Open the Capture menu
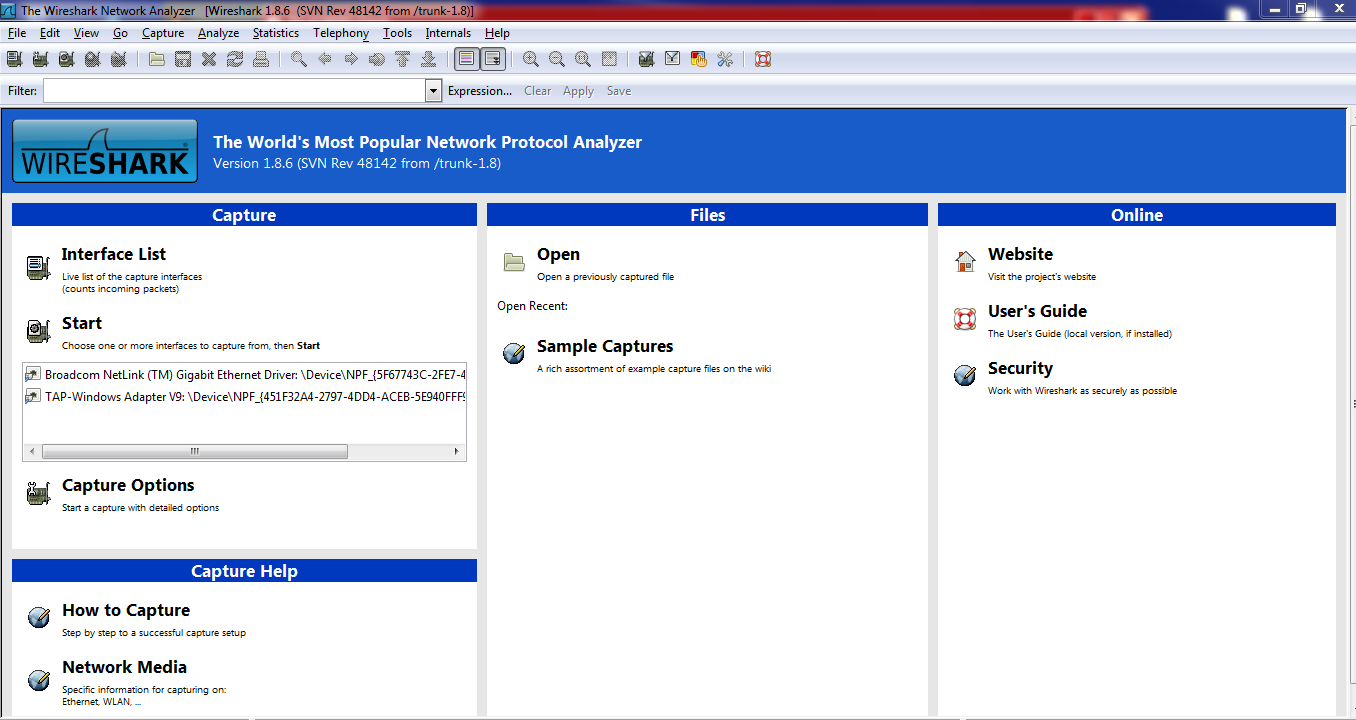The image size is (1356, 720). click(x=163, y=33)
